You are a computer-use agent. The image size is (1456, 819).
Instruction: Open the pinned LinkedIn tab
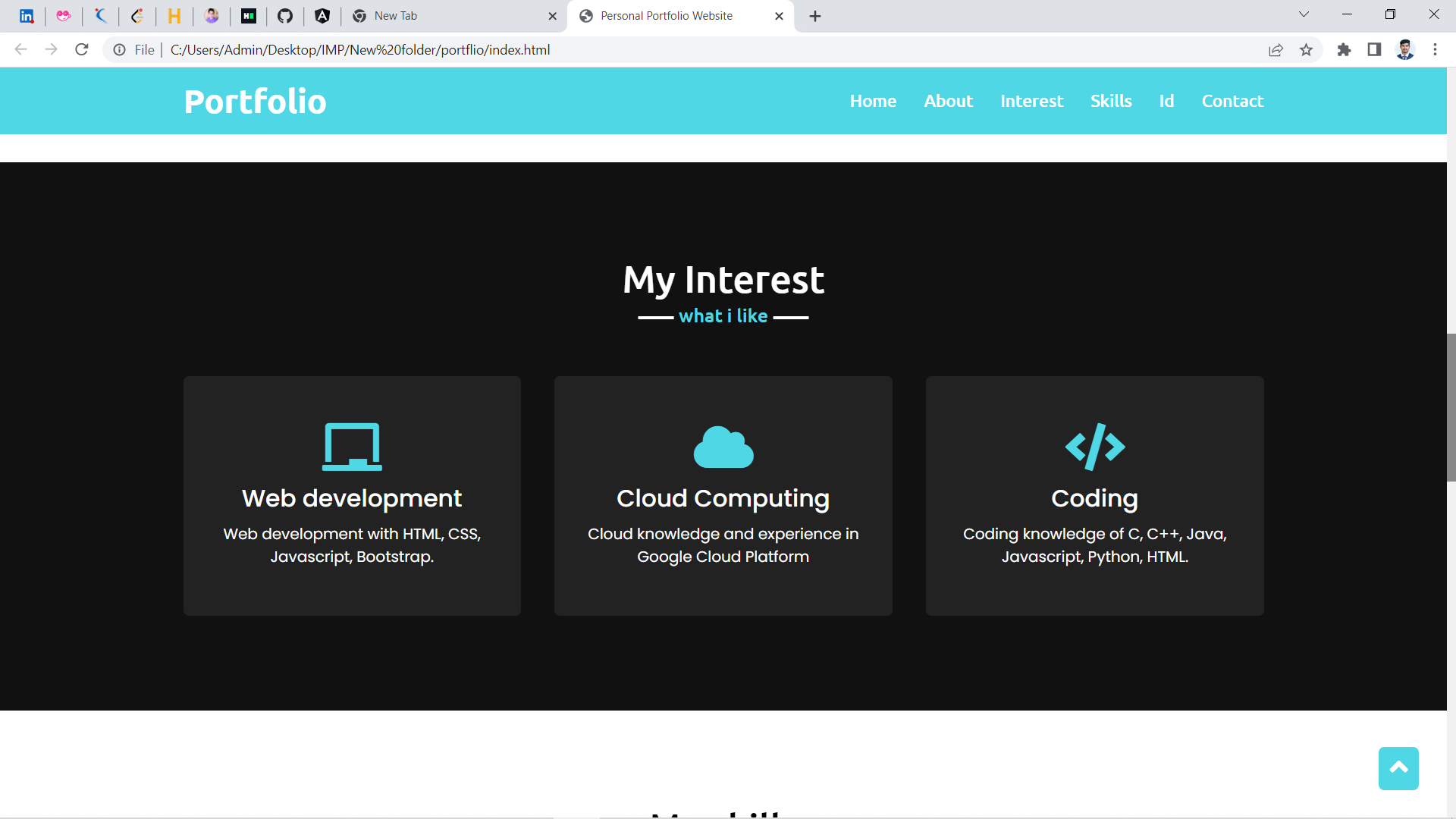pyautogui.click(x=27, y=16)
